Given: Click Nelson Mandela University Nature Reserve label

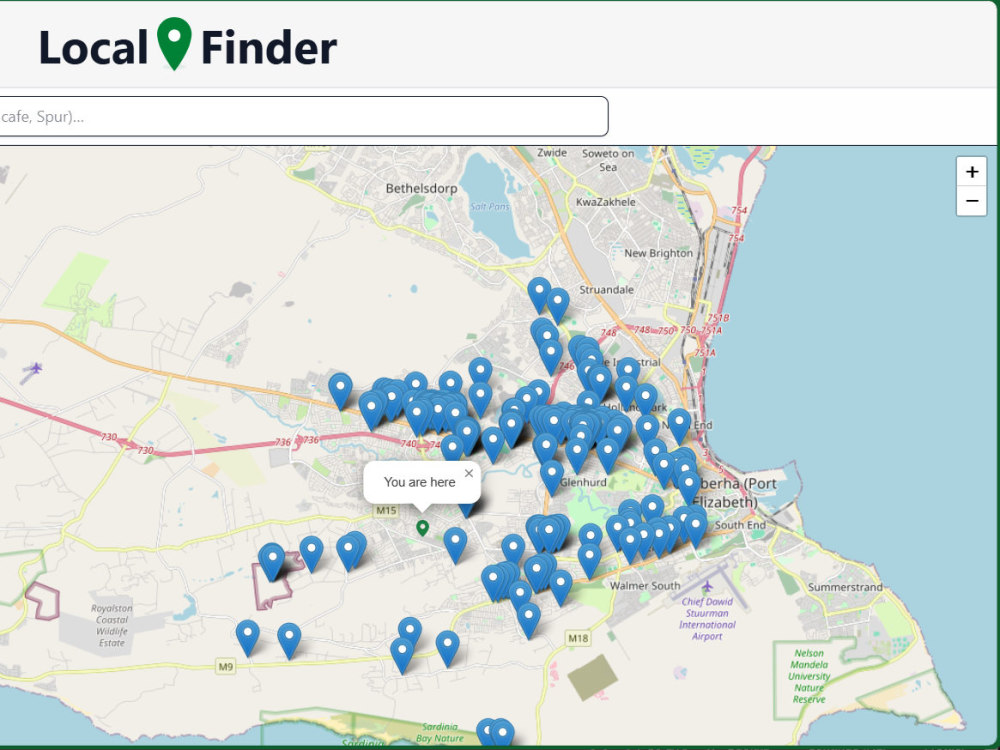Looking at the screenshot, I should tap(809, 676).
